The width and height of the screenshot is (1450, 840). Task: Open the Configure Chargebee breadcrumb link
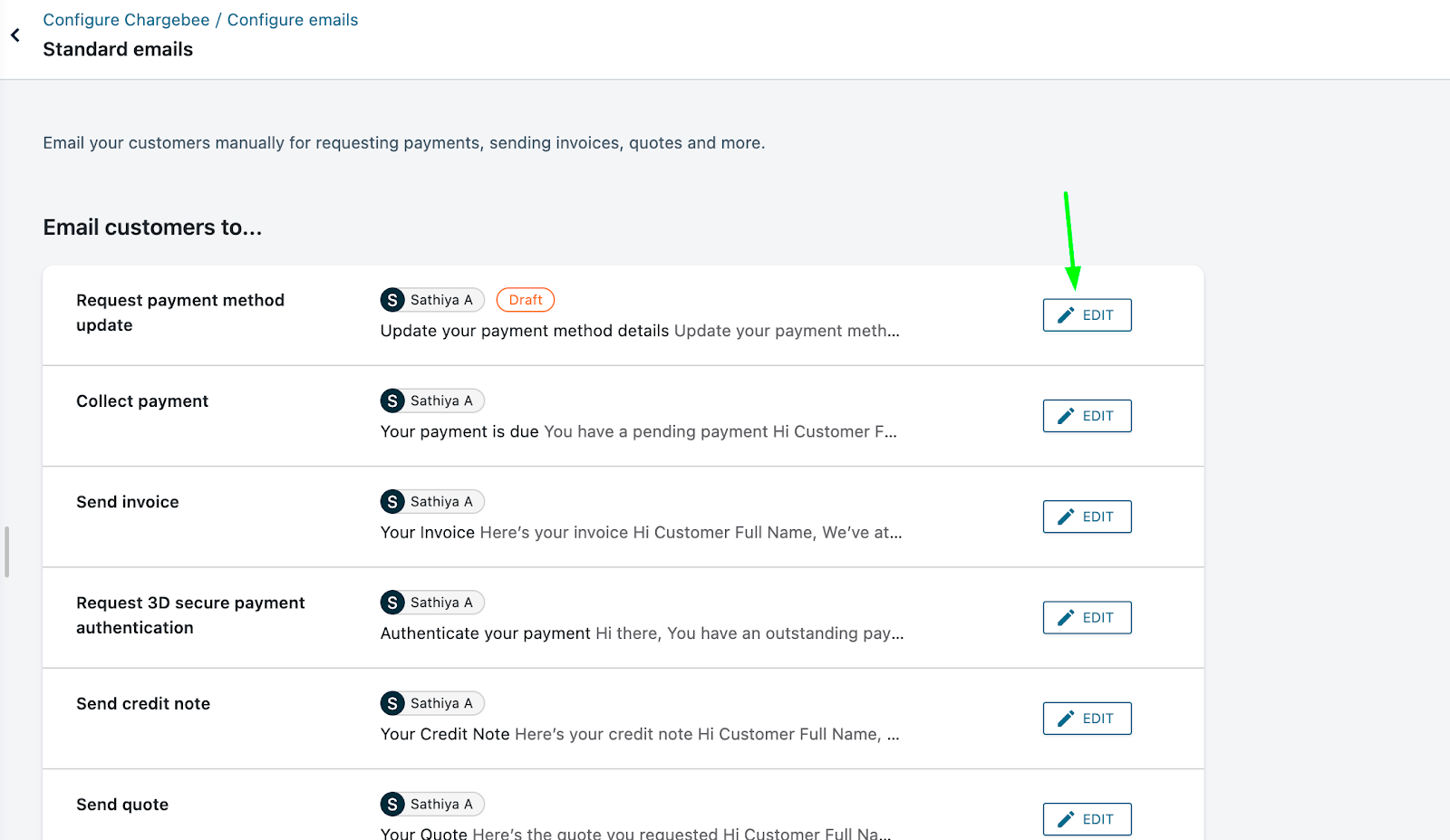[126, 20]
